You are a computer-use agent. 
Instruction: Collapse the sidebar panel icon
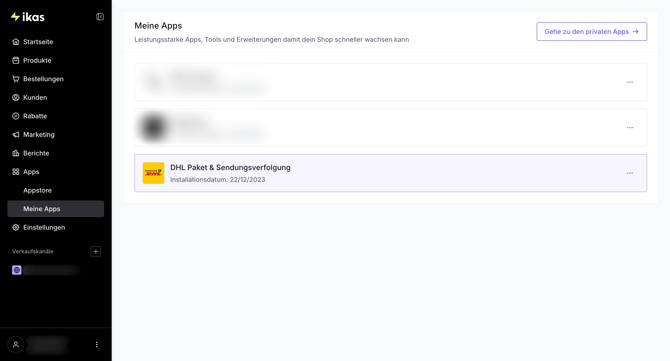(x=100, y=17)
